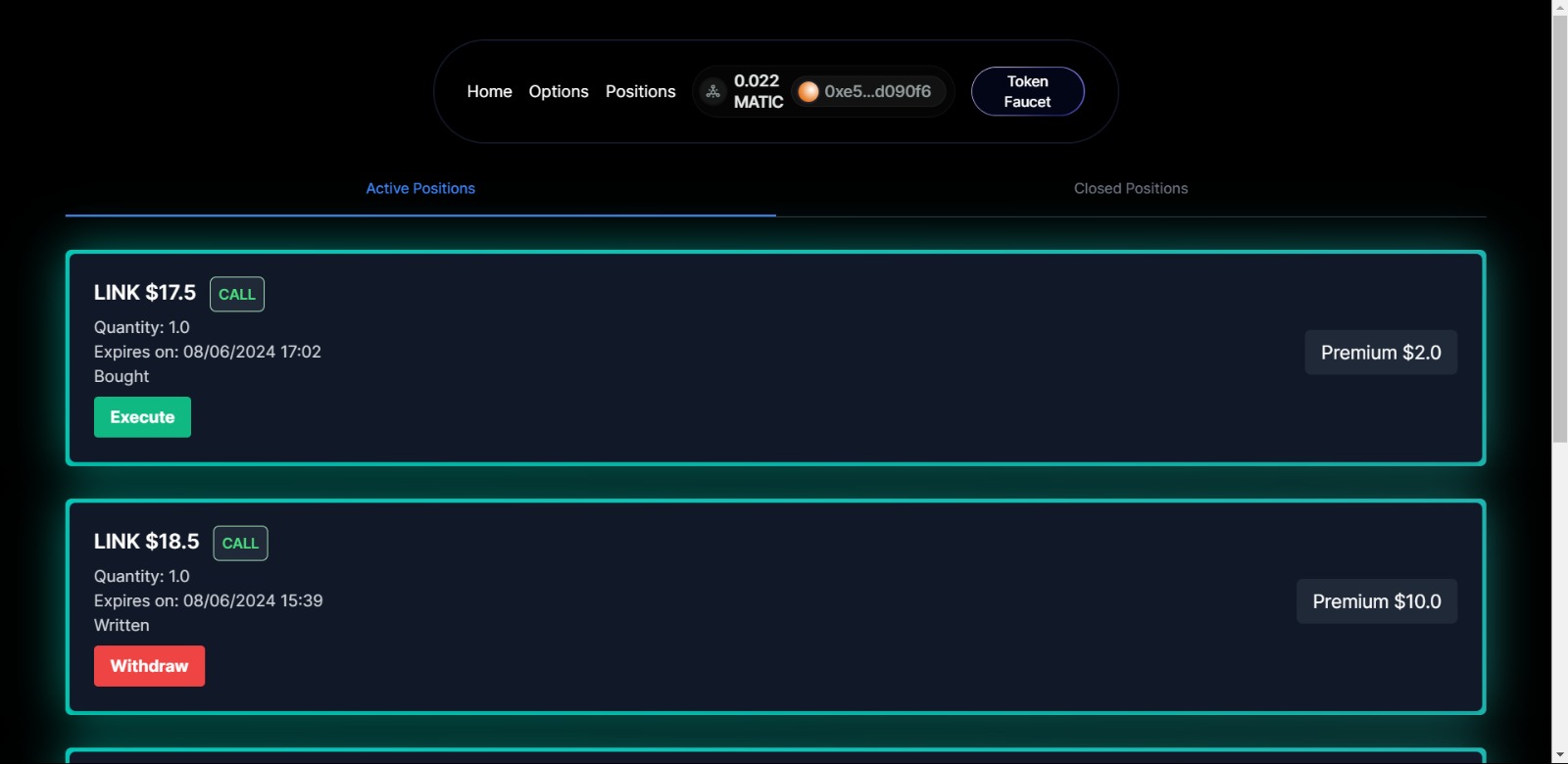Image resolution: width=1568 pixels, height=764 pixels.
Task: Click the Written status text
Action: tap(122, 625)
